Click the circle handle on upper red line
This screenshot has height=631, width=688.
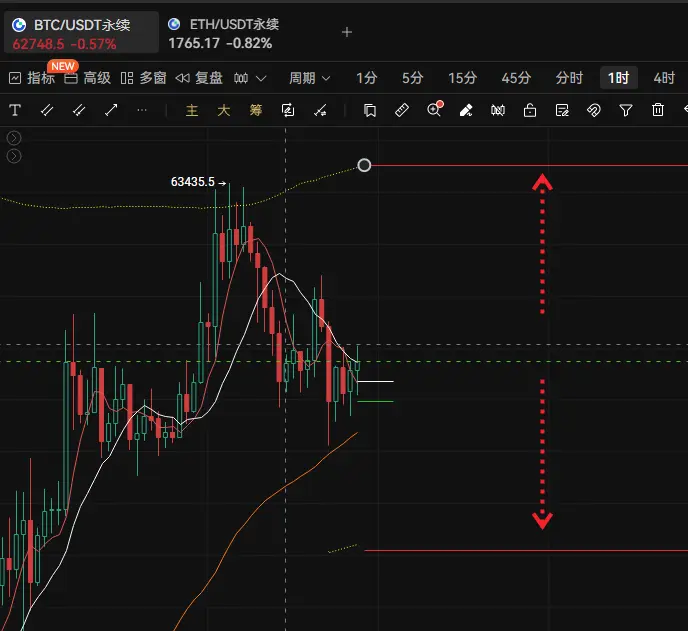tap(364, 165)
